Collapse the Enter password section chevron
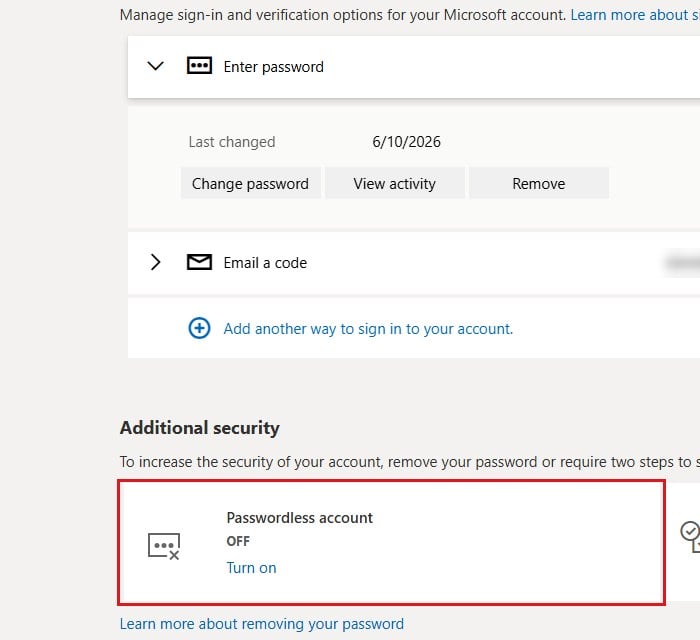Screen dimensions: 700x640 (x=155, y=66)
